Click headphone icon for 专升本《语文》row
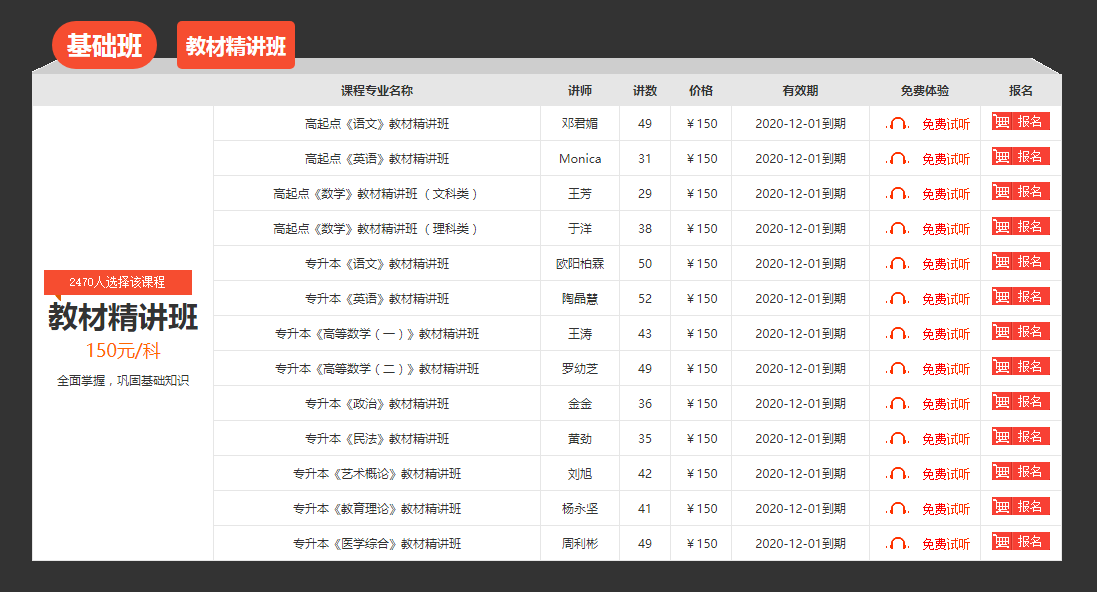 point(897,264)
